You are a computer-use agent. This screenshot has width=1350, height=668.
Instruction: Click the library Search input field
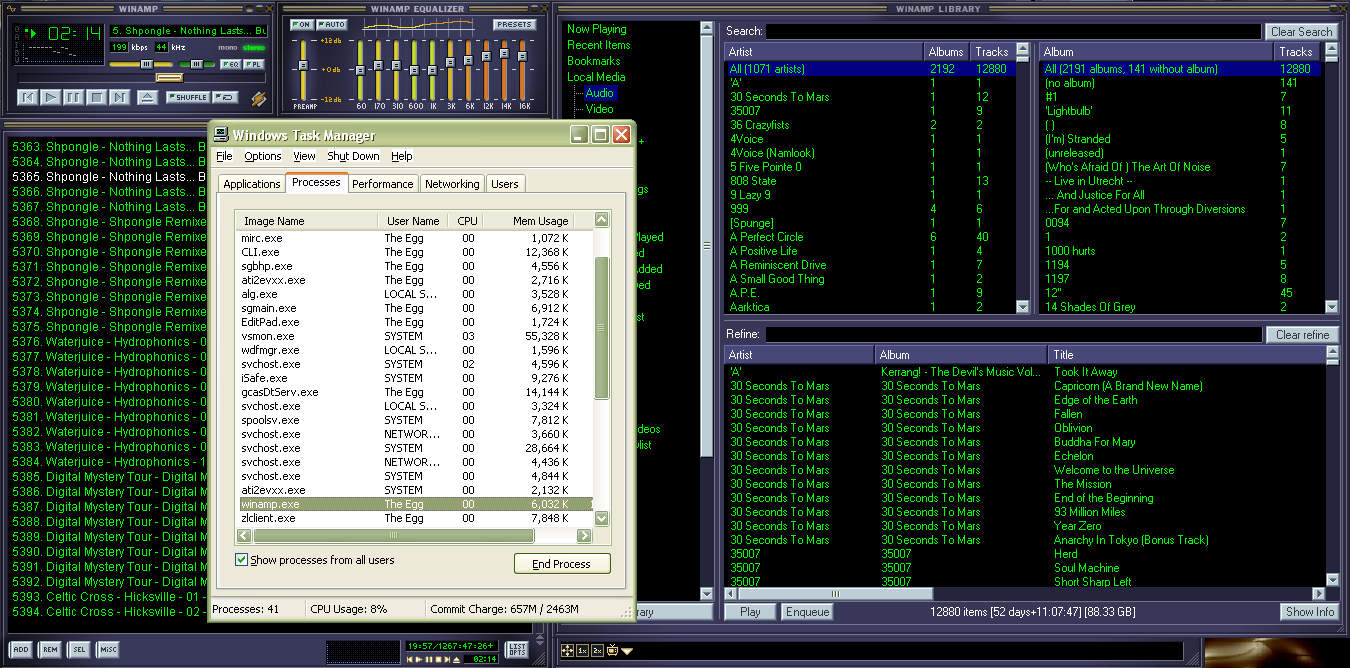(x=1014, y=32)
